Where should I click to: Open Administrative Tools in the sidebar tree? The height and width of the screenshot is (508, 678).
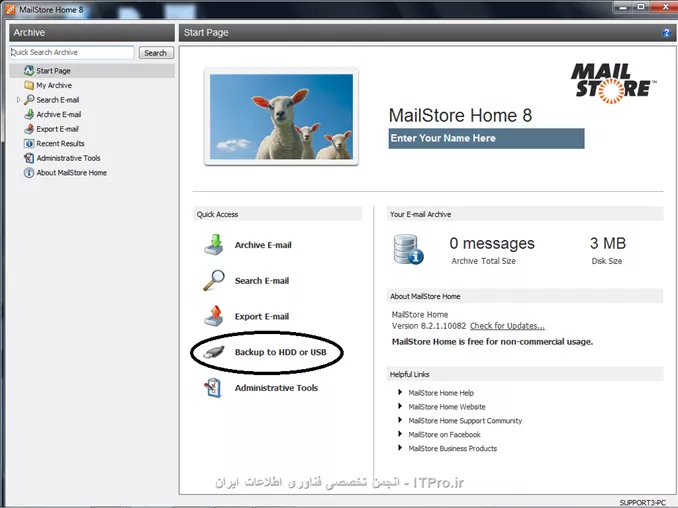(x=68, y=158)
